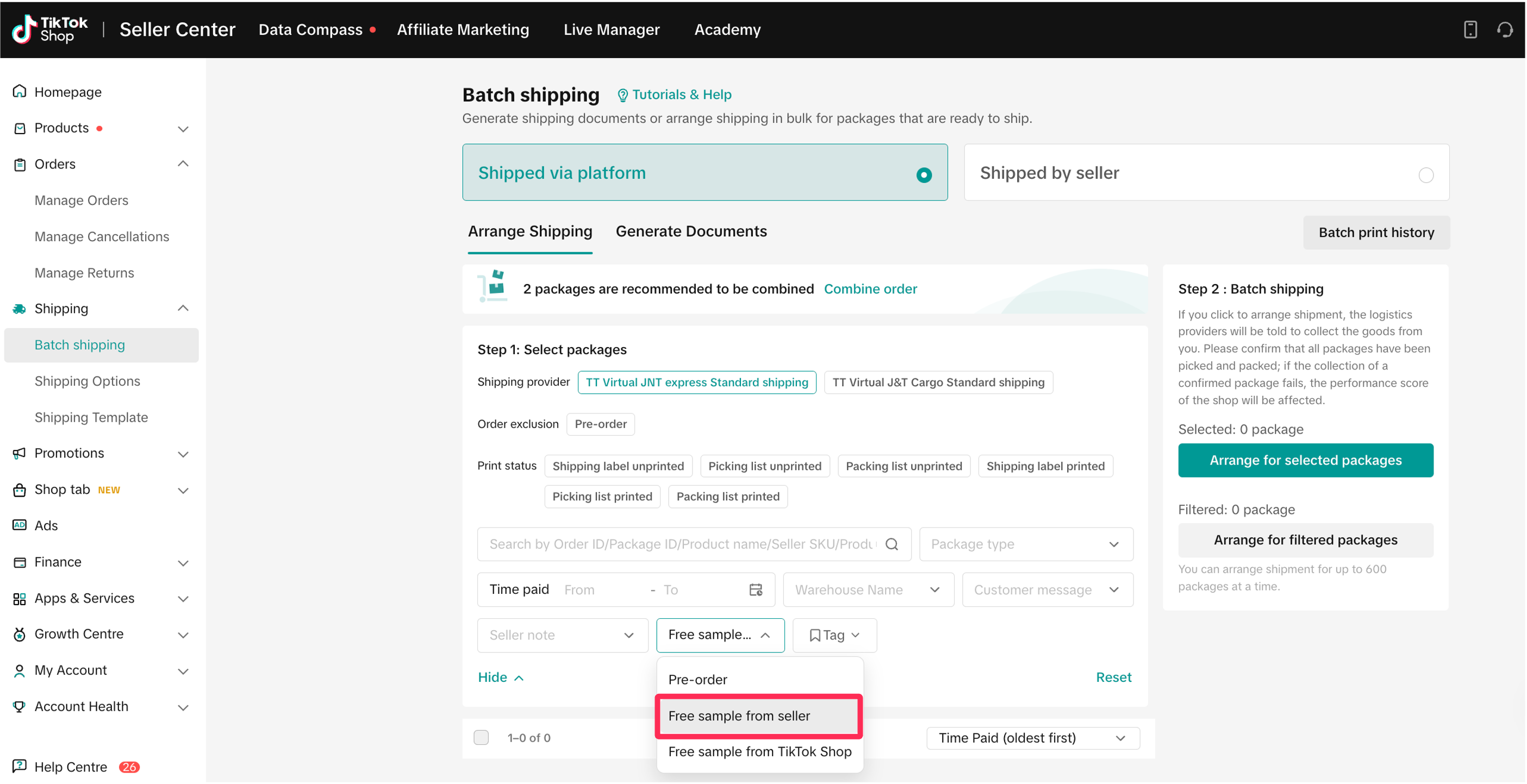This screenshot has width=1527, height=784.
Task: Hide the filter options
Action: pos(501,678)
